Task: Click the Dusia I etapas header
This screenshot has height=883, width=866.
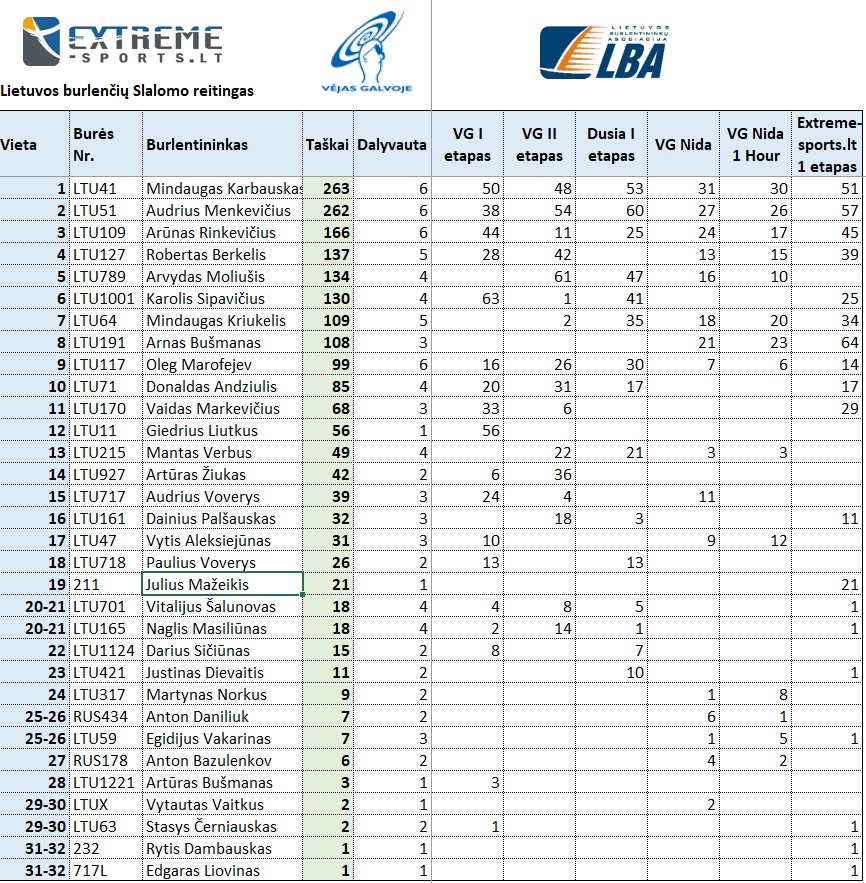Action: (x=611, y=144)
